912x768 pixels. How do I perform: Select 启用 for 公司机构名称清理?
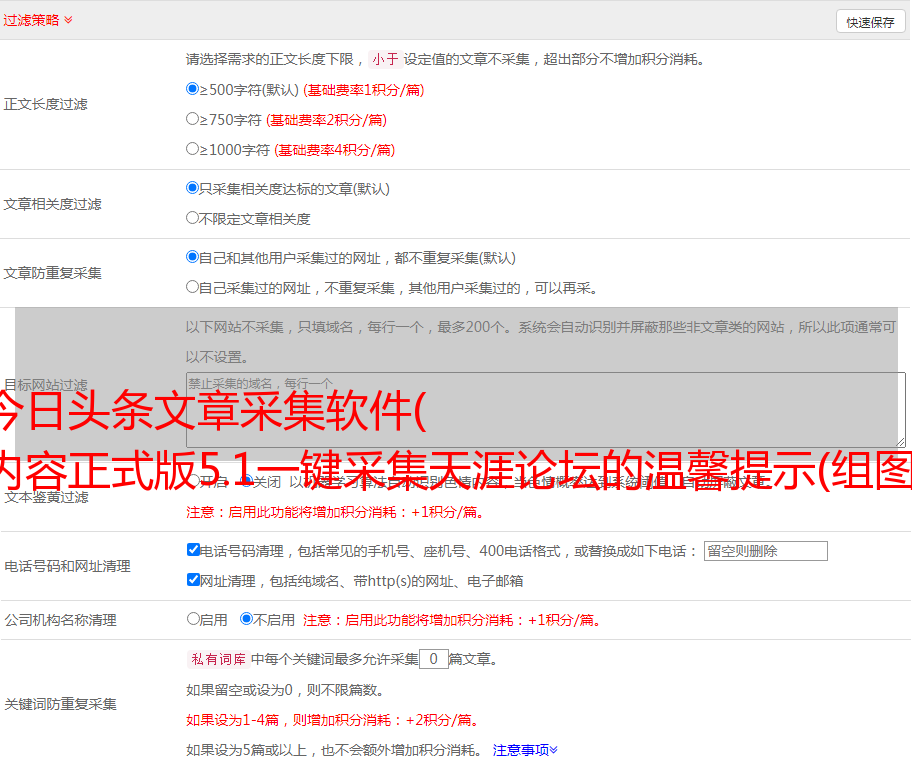point(193,619)
